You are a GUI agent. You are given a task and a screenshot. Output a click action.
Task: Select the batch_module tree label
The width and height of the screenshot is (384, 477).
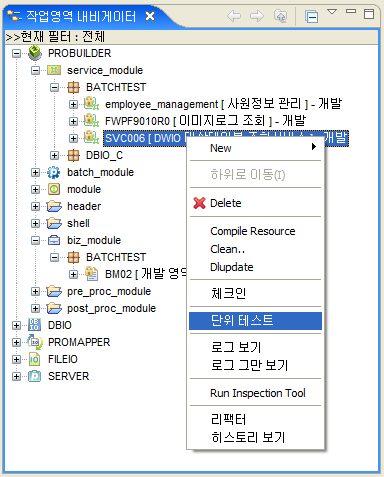pos(100,172)
